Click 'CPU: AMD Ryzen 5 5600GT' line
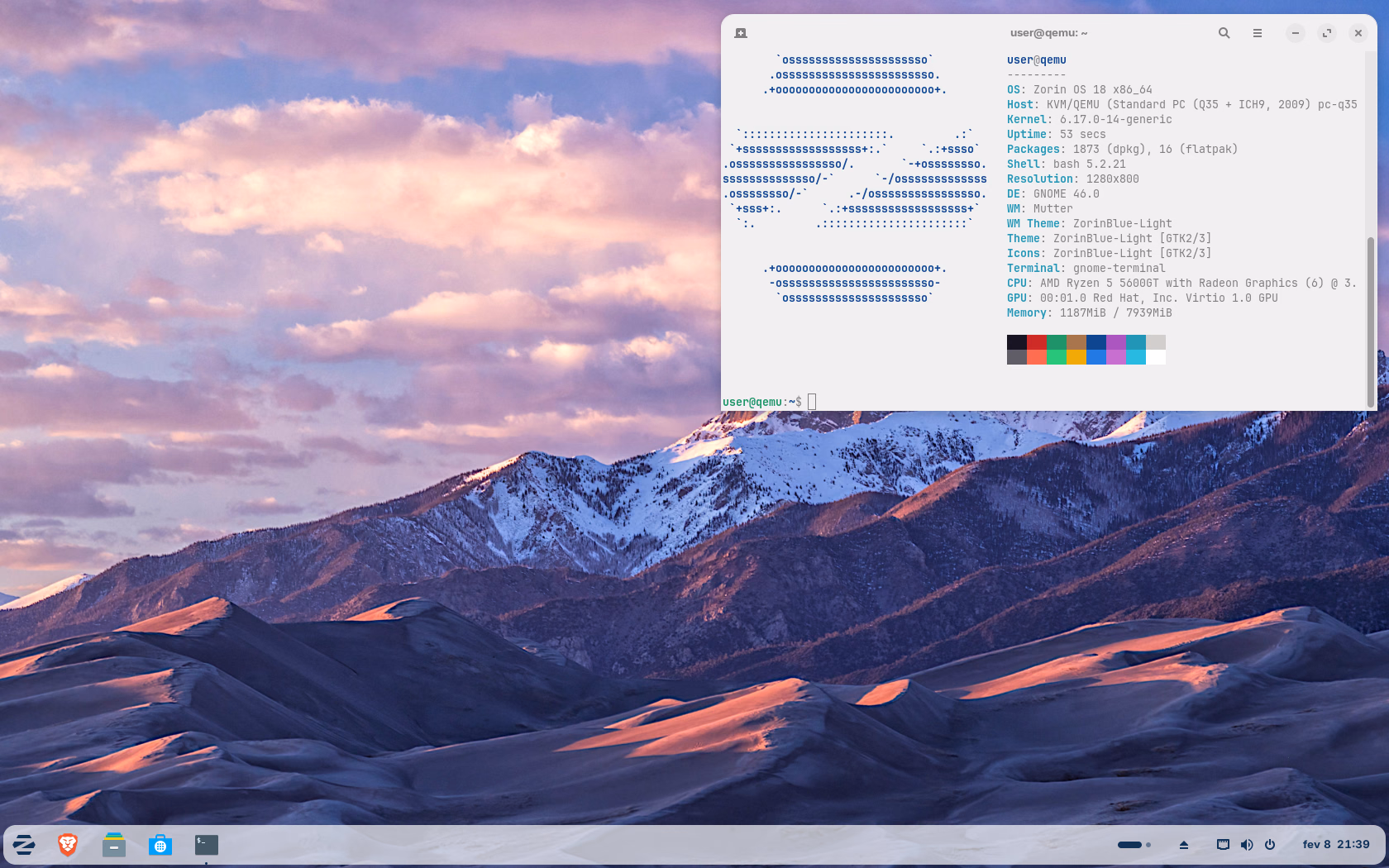This screenshot has width=1389, height=868. [1182, 284]
